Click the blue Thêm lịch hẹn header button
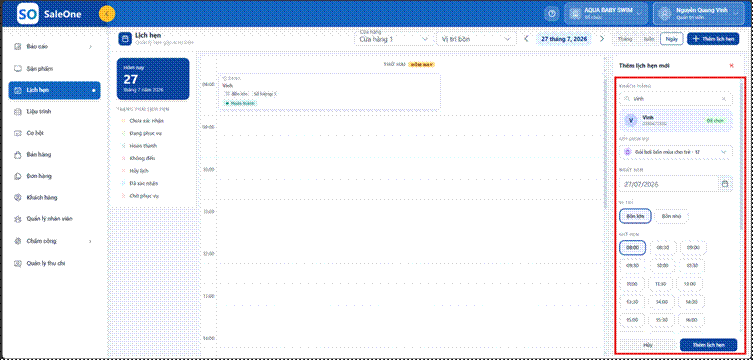Viewport: 753px width, 360px height. (x=713, y=39)
